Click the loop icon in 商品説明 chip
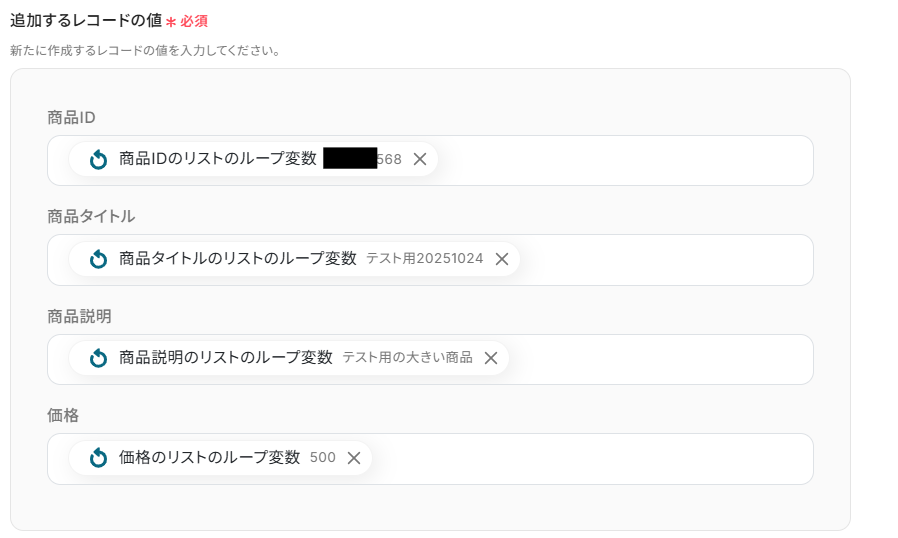The image size is (898, 538). pos(98,358)
